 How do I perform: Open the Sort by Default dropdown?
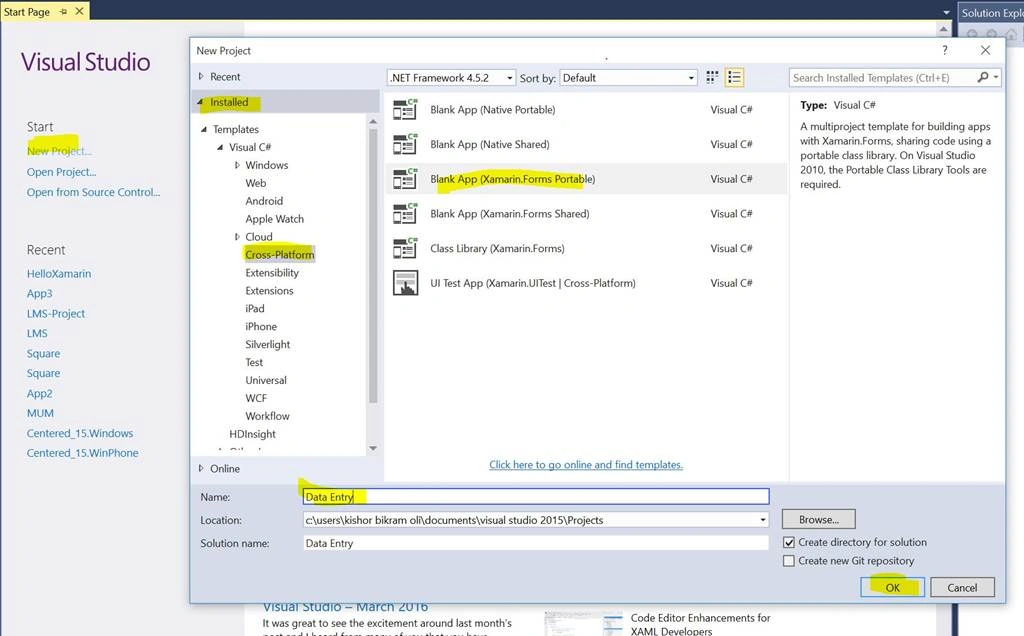click(629, 78)
